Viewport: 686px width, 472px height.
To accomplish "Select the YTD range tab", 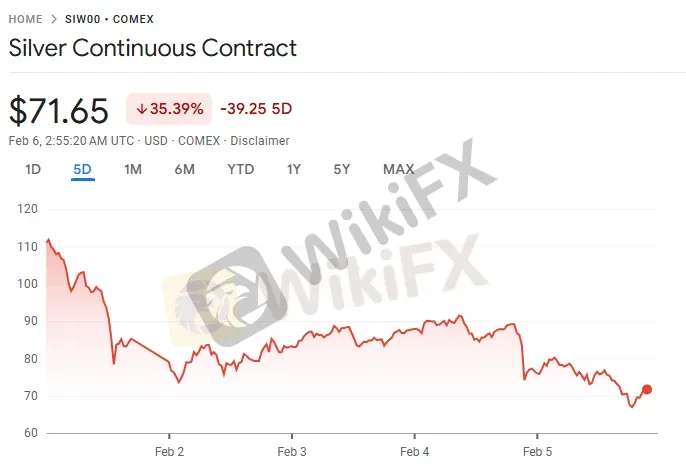I will (x=240, y=169).
